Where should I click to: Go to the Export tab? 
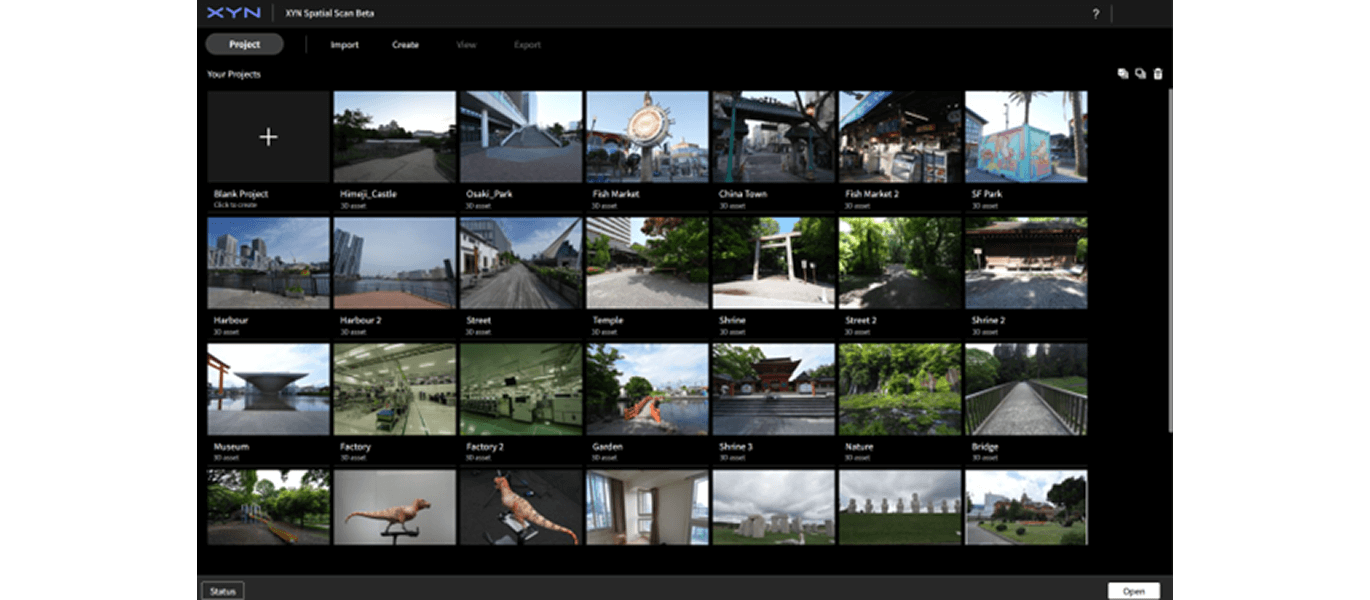tap(527, 44)
